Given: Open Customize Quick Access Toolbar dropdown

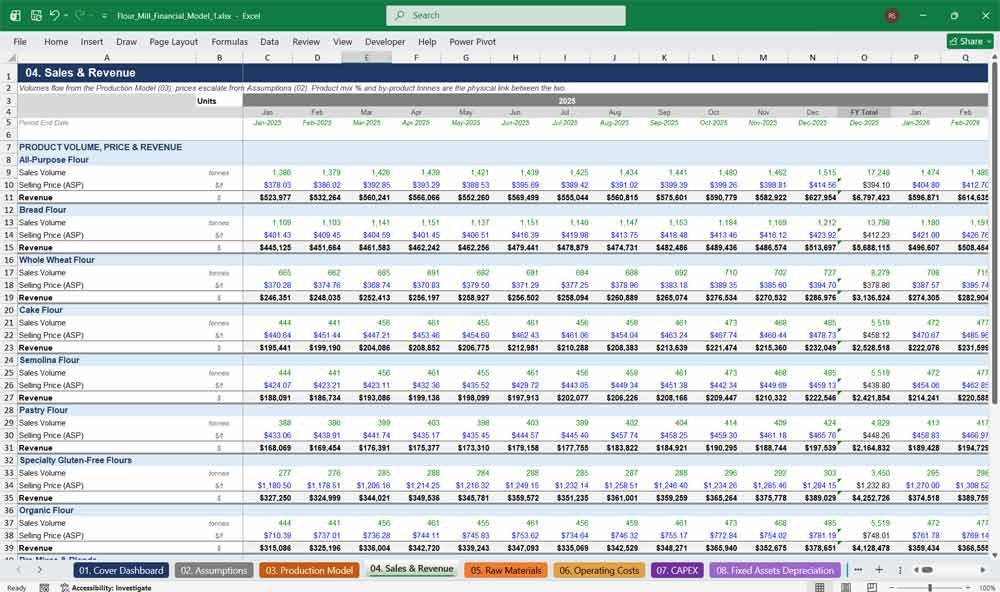Looking at the screenshot, I should 104,16.
